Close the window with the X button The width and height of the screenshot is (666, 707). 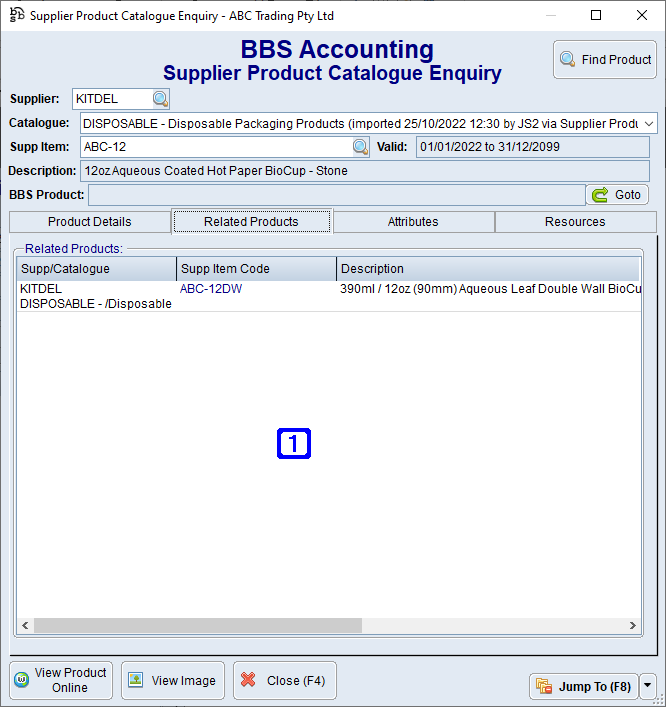tap(642, 15)
